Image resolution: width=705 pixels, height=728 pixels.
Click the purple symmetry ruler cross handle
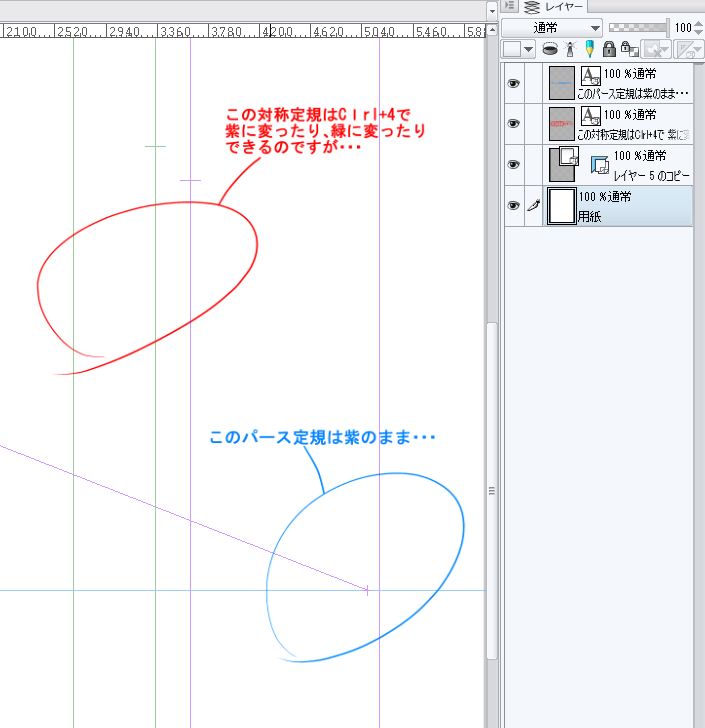point(190,180)
